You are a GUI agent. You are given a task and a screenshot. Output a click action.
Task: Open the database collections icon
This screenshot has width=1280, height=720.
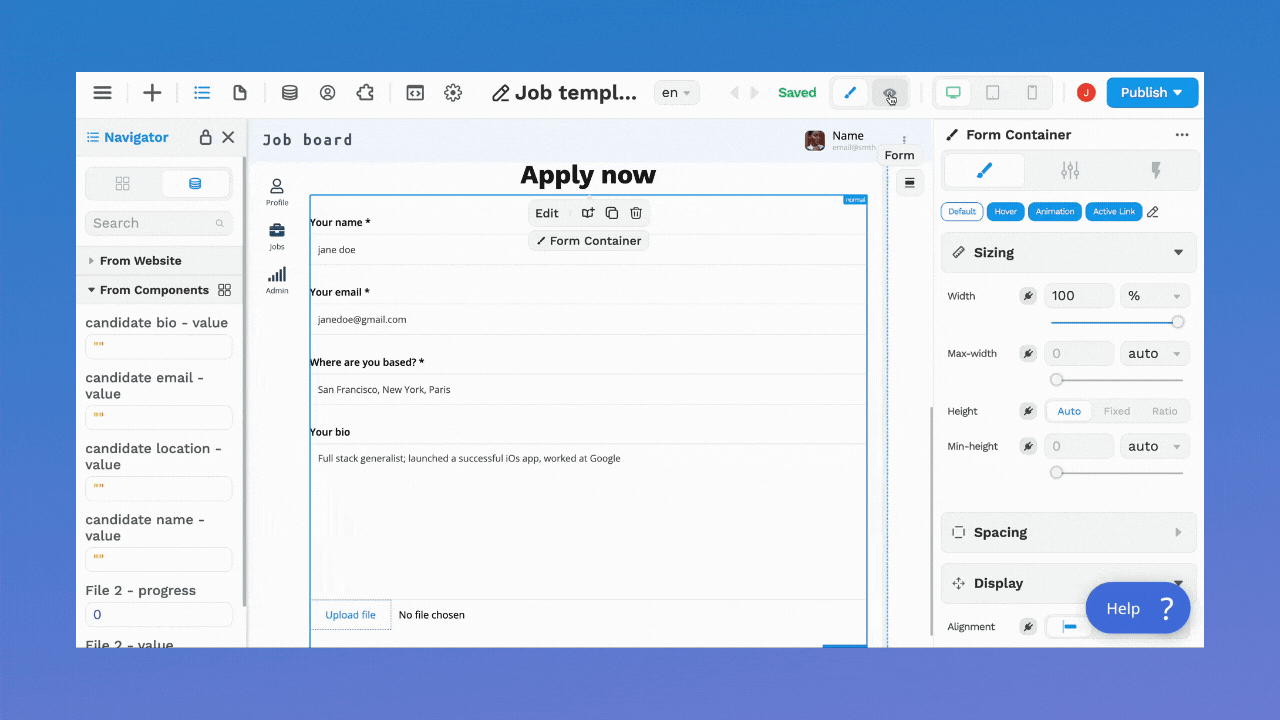[289, 93]
